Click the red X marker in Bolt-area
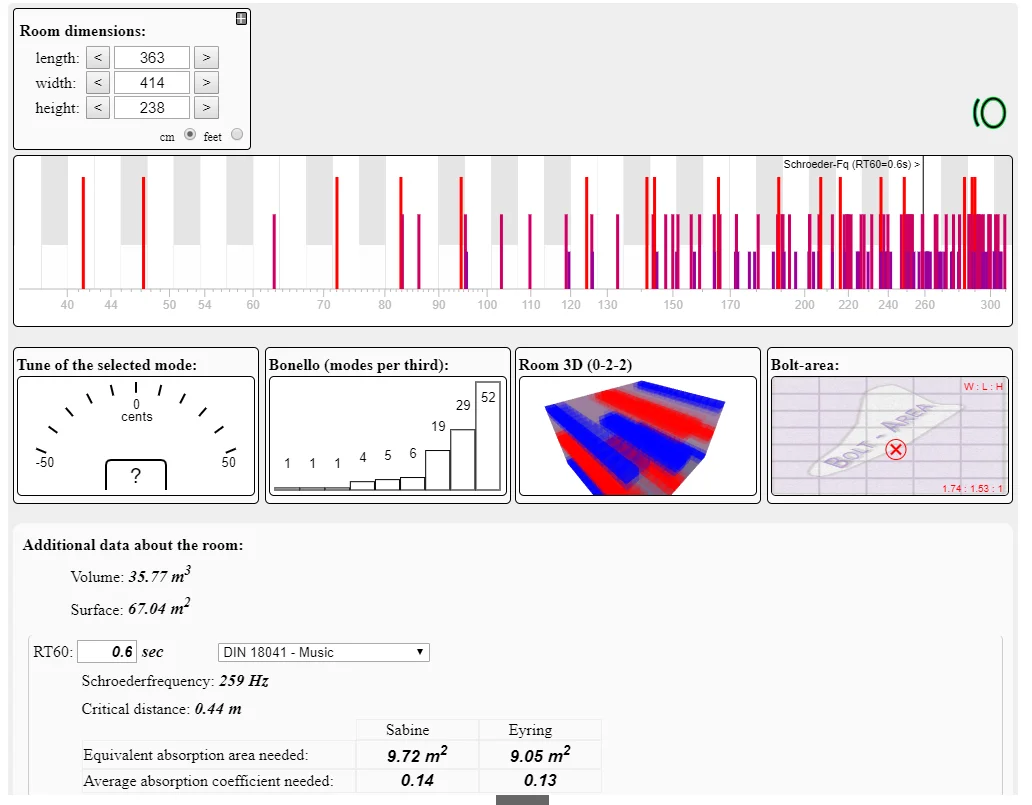The image size is (1032, 805). click(896, 450)
